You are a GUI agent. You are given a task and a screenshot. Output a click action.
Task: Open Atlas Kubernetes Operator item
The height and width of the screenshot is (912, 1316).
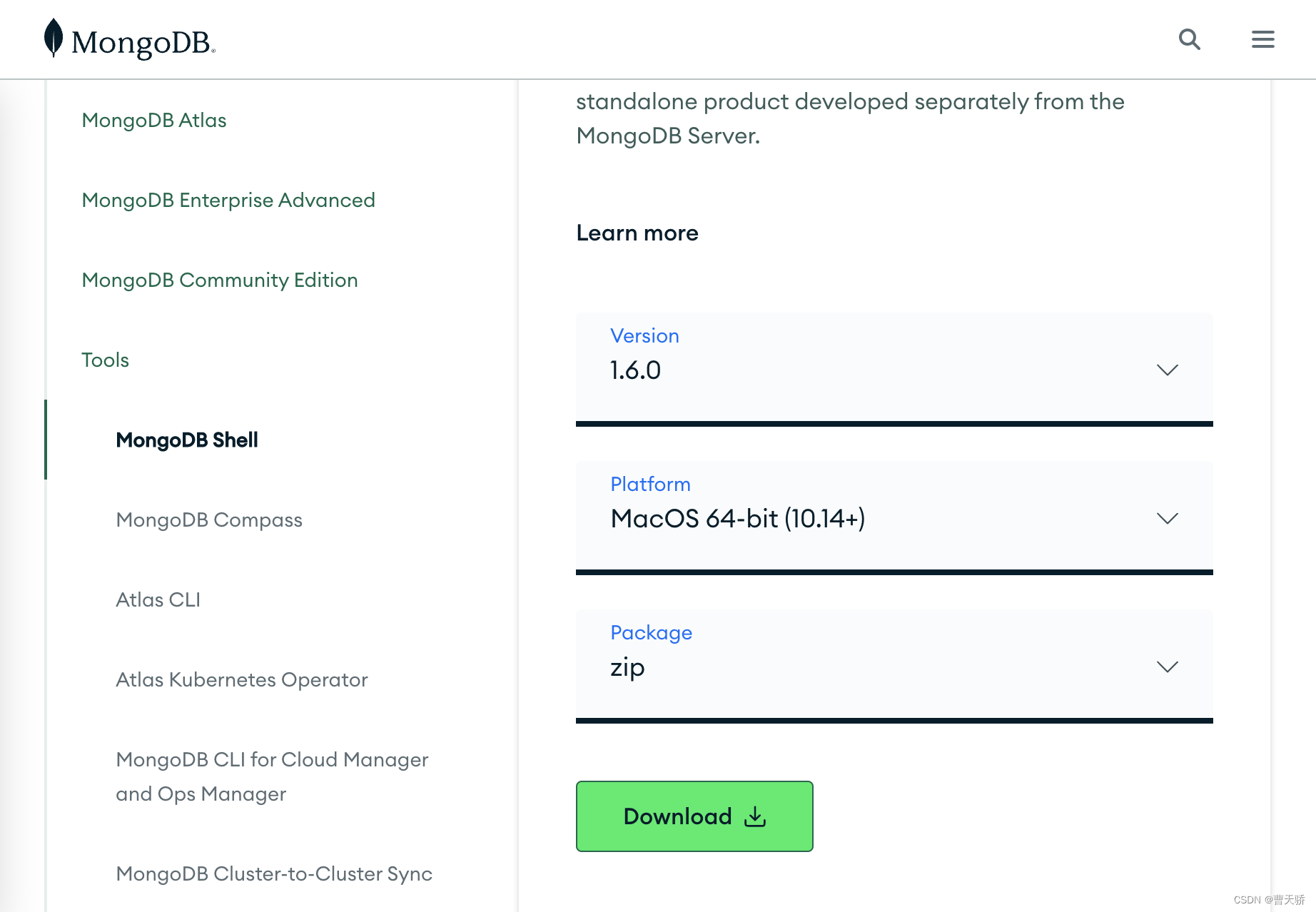(242, 679)
